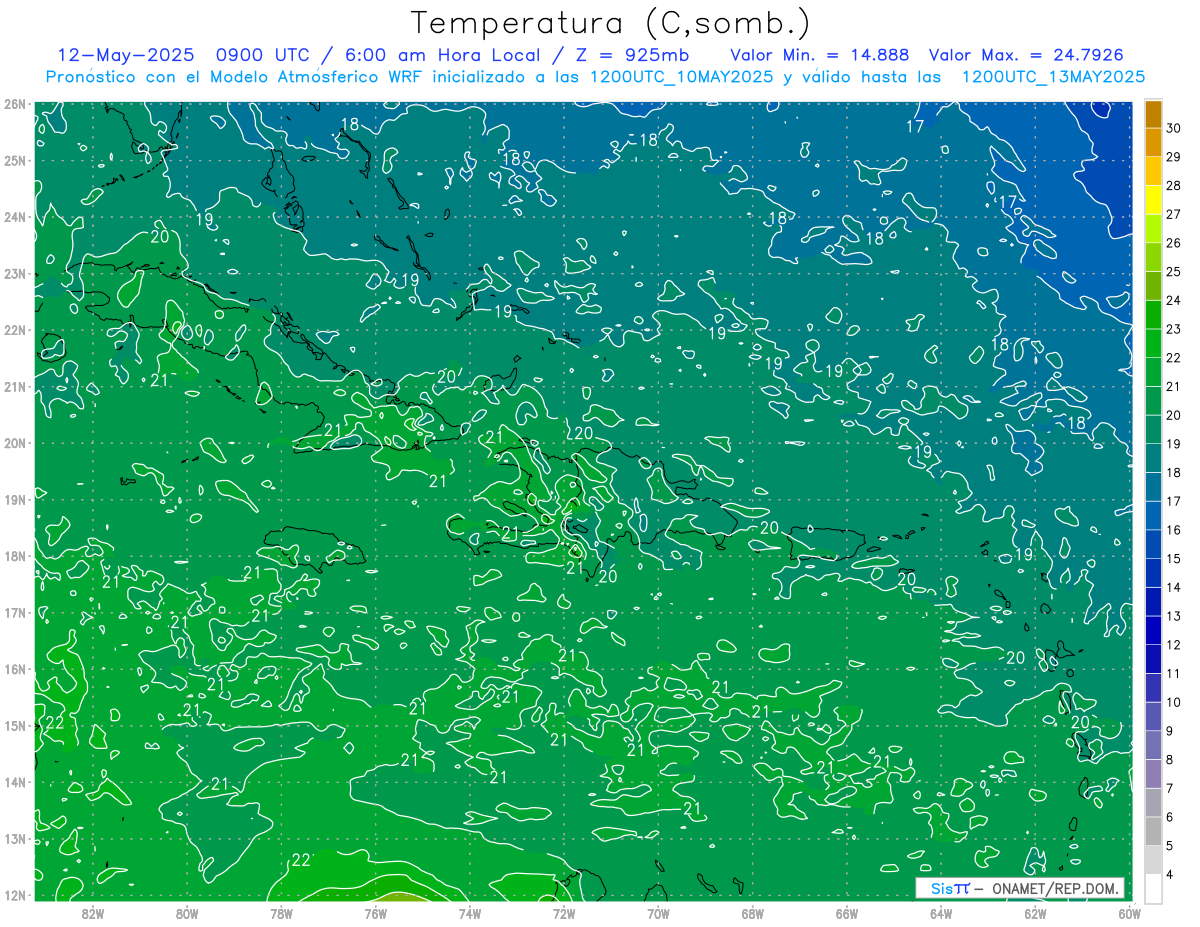The height and width of the screenshot is (927, 1200).
Task: Click the '26N' latitude axis label
Action: (14, 104)
